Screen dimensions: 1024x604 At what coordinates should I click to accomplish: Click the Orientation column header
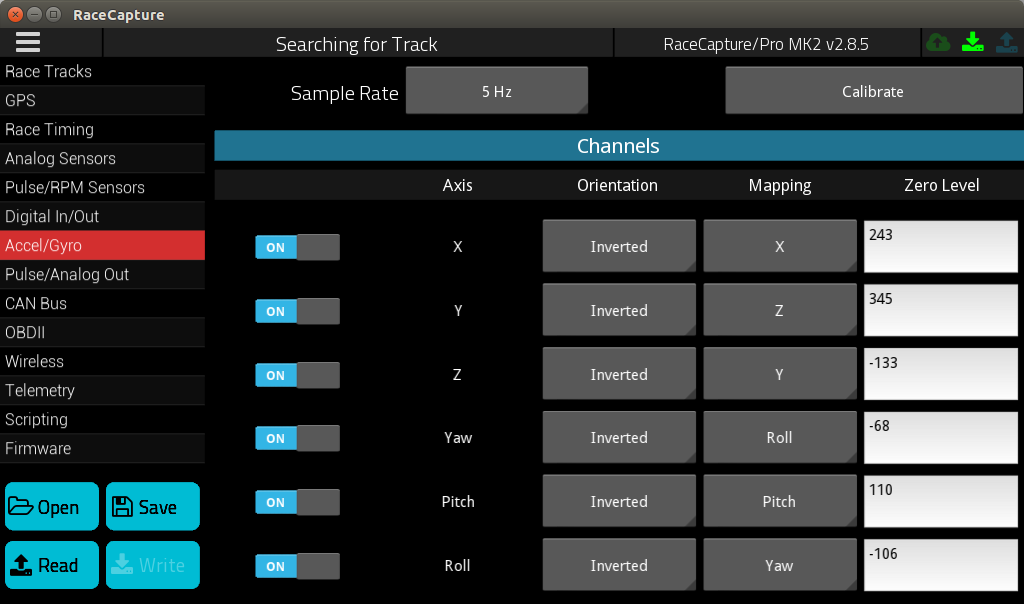click(617, 185)
